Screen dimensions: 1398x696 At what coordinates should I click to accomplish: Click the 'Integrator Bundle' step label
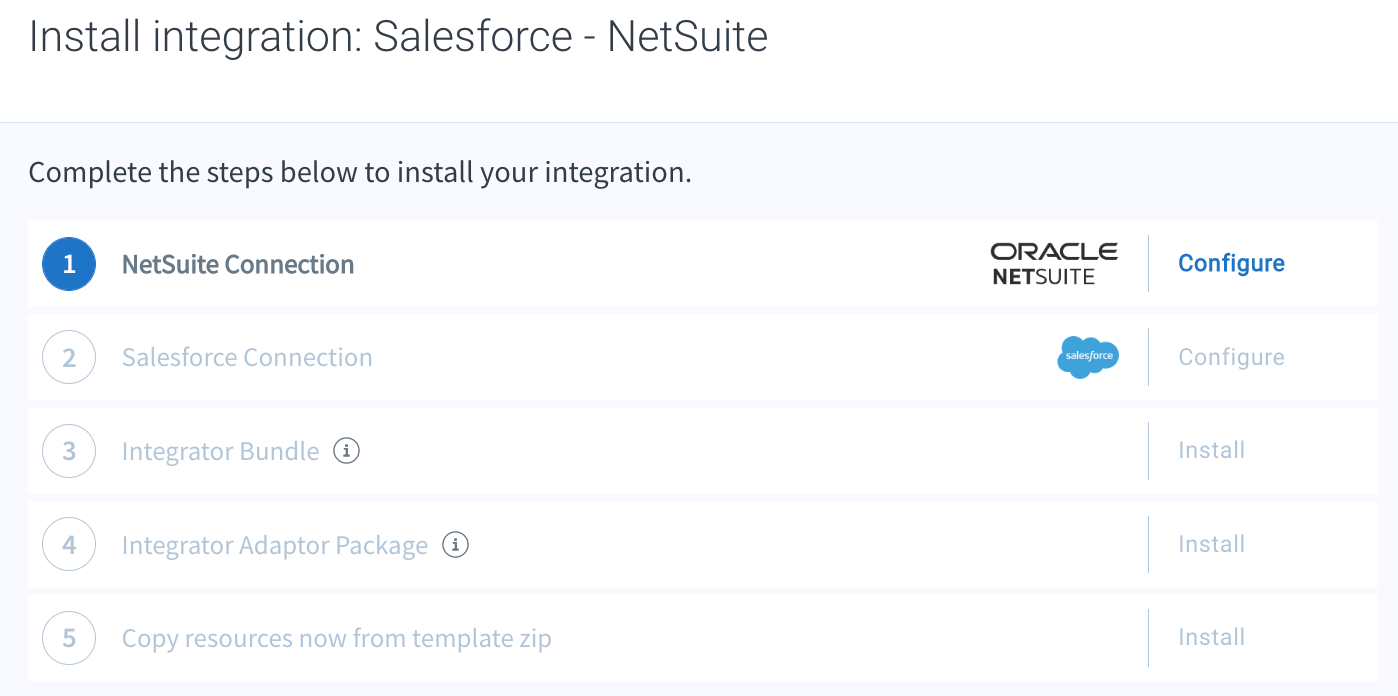click(x=220, y=451)
